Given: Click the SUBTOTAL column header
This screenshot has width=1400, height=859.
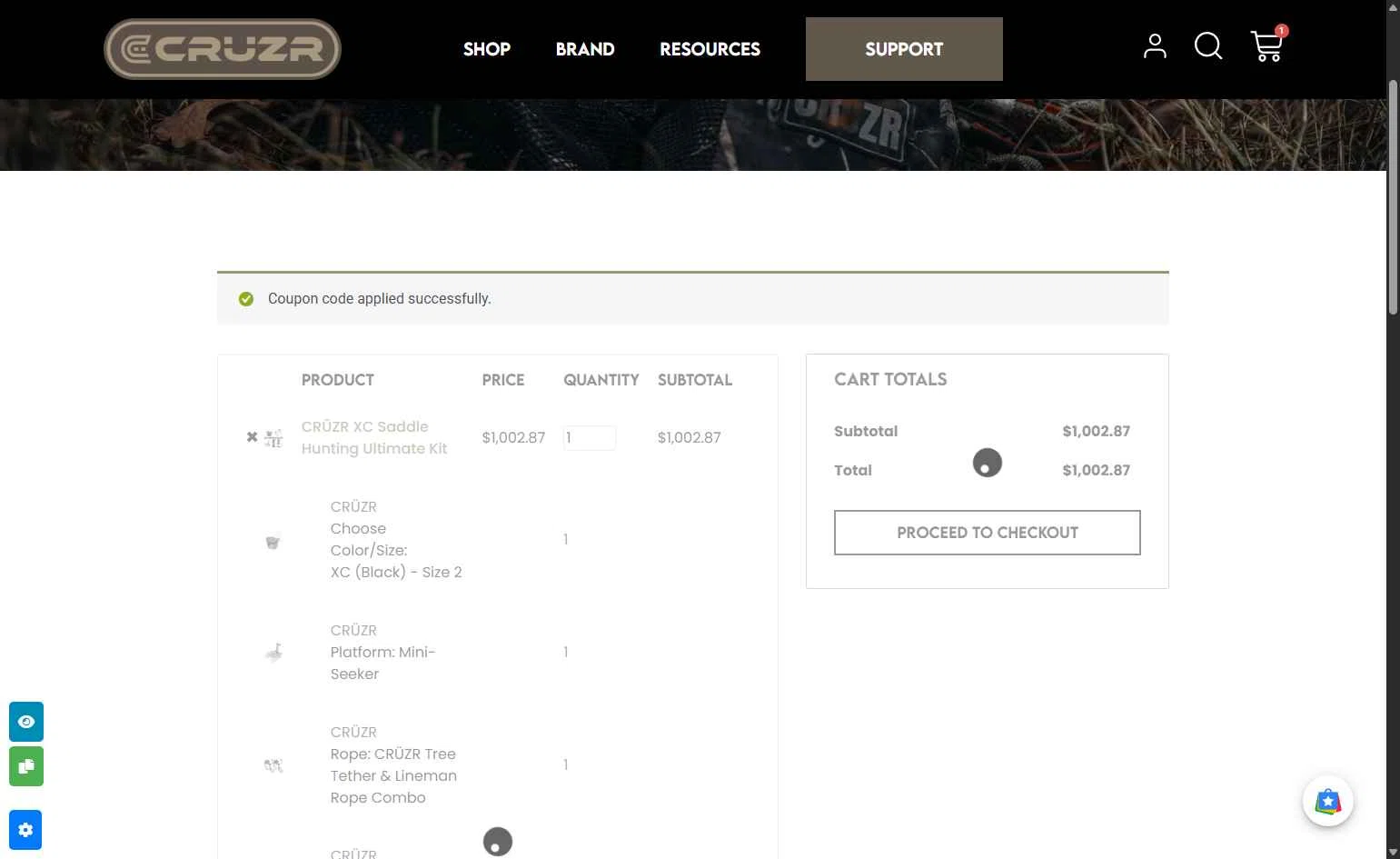Looking at the screenshot, I should [x=695, y=380].
